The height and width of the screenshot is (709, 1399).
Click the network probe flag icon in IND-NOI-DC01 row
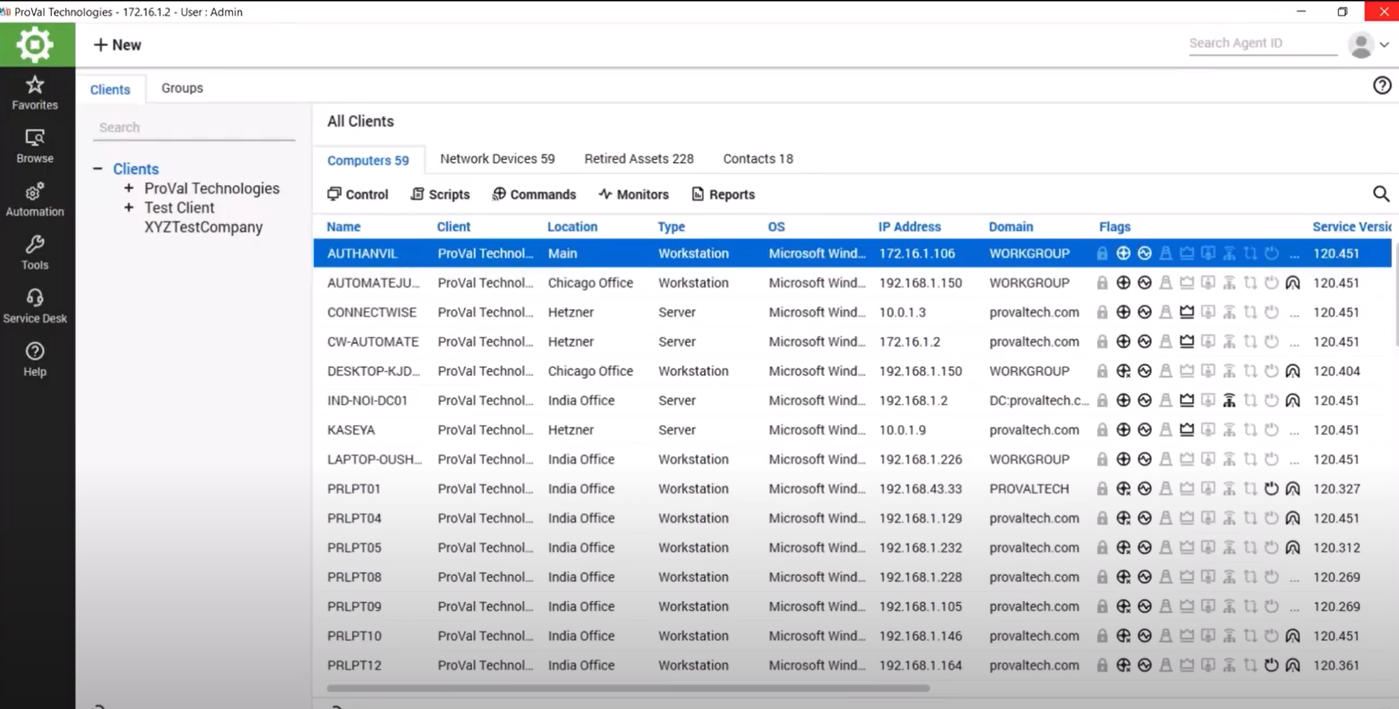pyautogui.click(x=1229, y=401)
